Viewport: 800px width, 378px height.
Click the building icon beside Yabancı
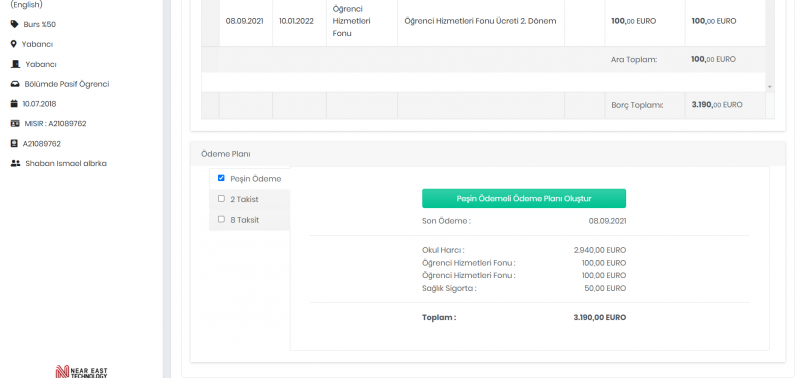coord(15,64)
